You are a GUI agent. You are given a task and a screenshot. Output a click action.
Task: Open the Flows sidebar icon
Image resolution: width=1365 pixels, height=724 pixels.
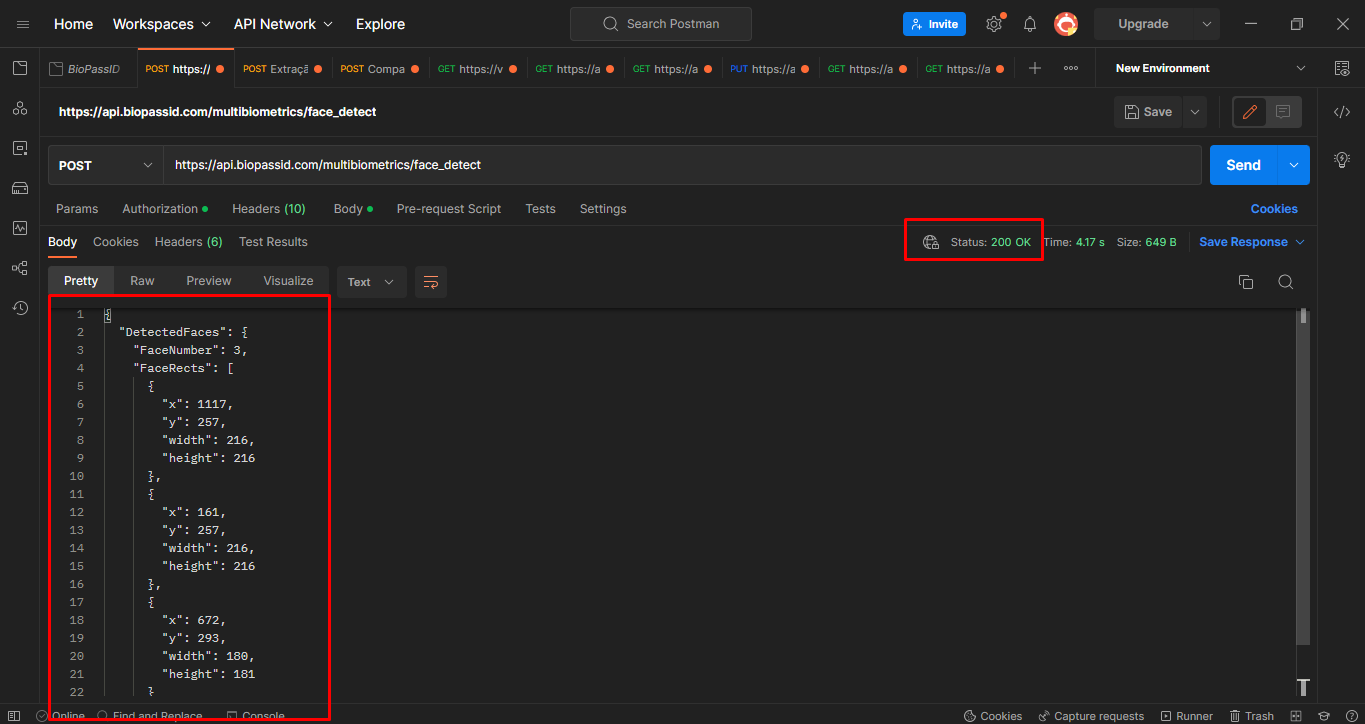pos(20,268)
